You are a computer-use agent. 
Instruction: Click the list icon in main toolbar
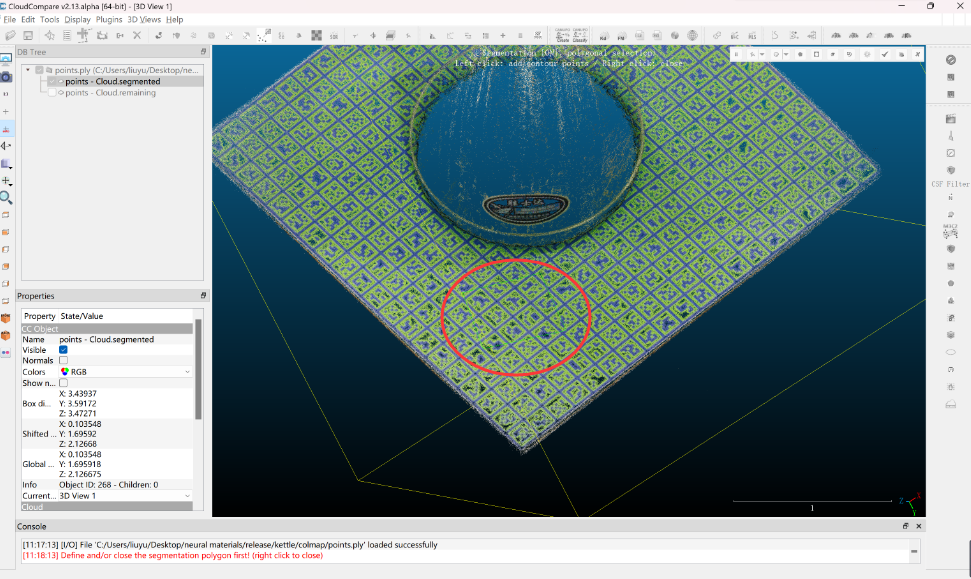[x=67, y=36]
